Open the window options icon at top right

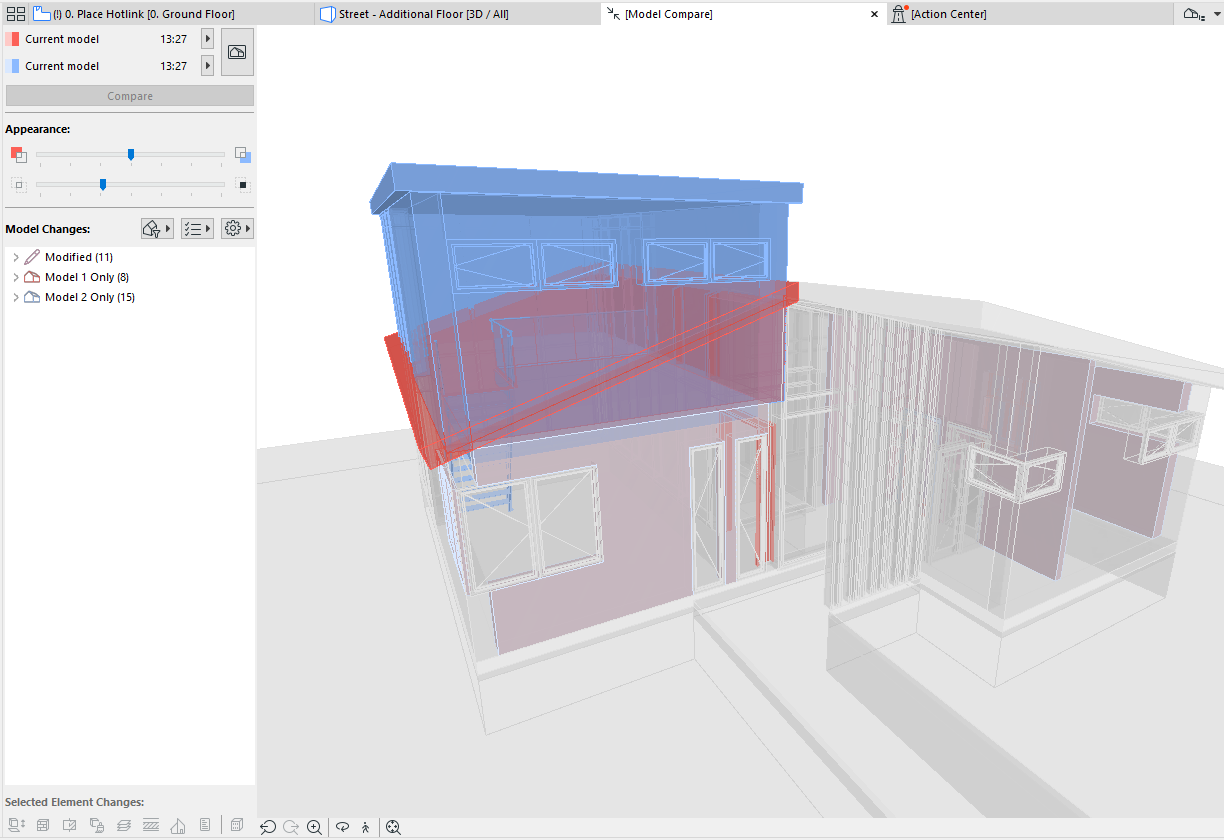1194,14
